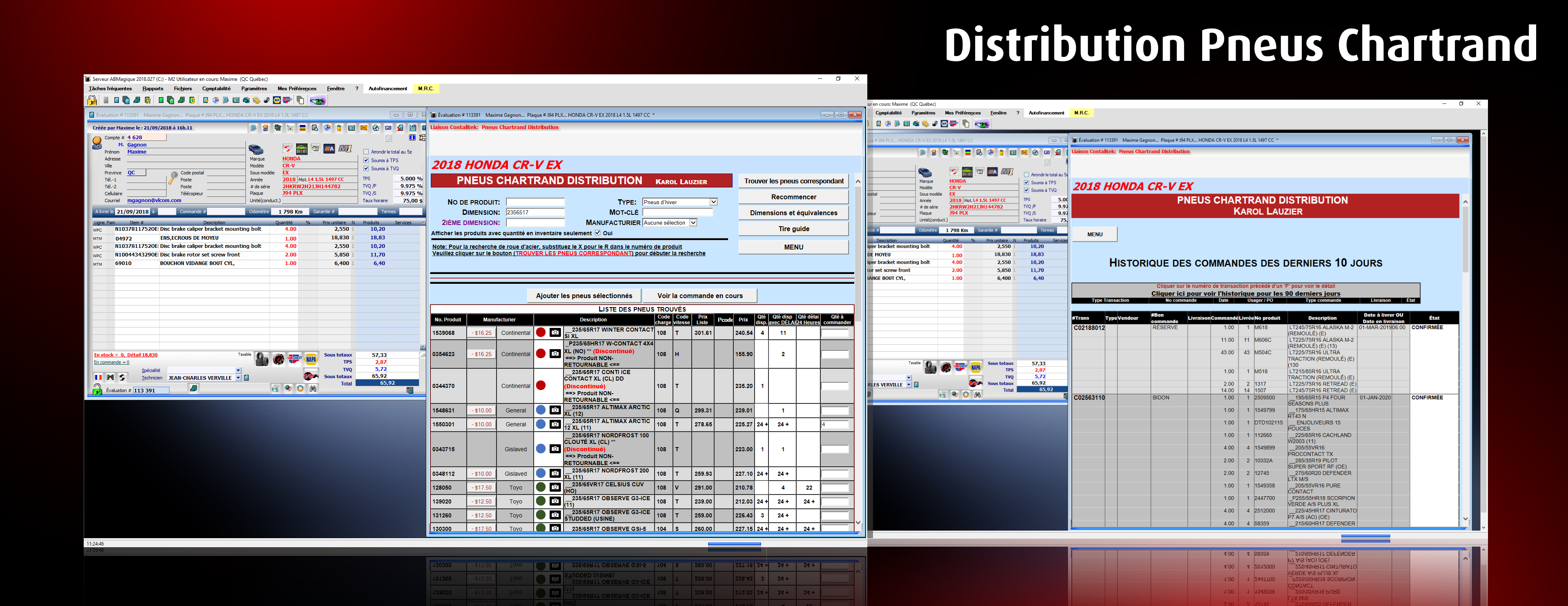Click the green open padlock beside Évaluation #

98,390
